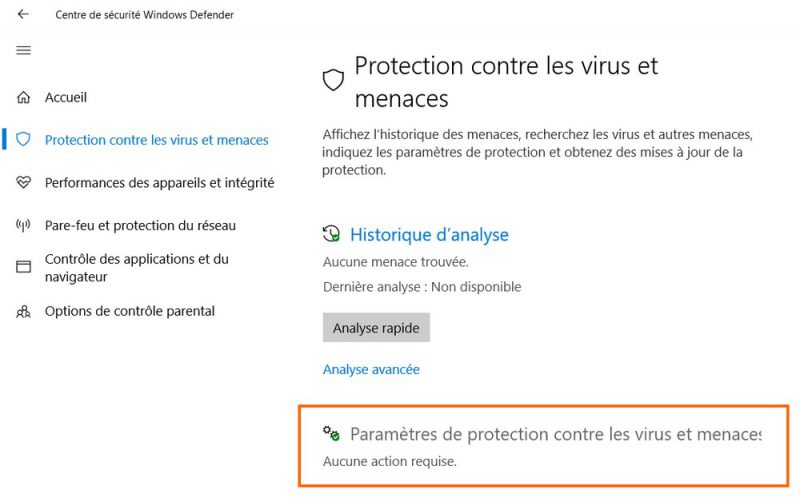This screenshot has height=498, width=800.
Task: Click the parental control family icon
Action: point(23,311)
